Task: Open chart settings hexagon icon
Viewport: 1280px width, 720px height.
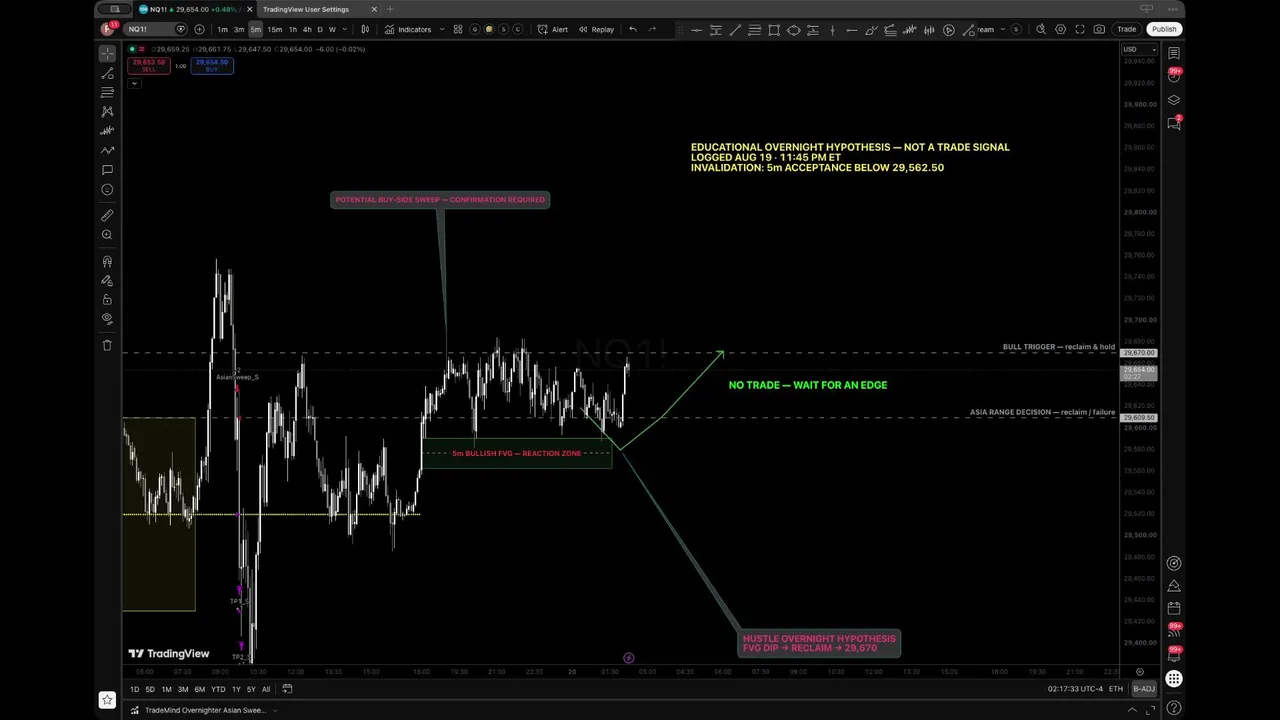Action: 1061,29
